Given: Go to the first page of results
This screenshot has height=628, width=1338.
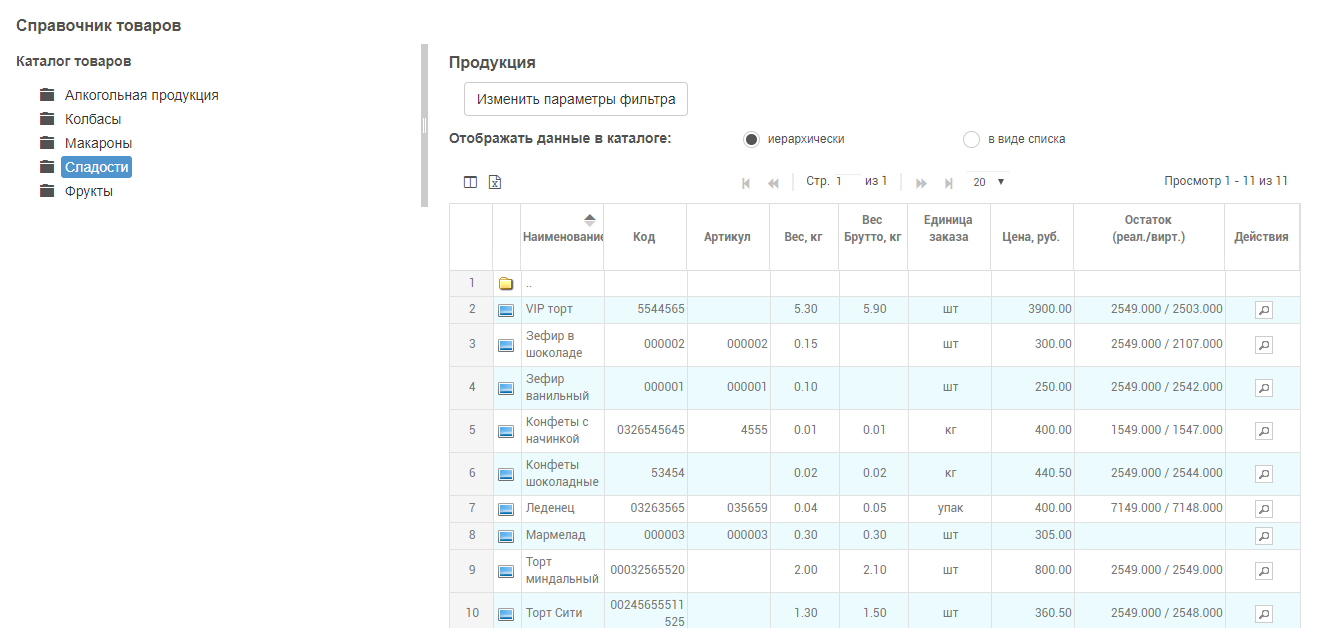Looking at the screenshot, I should (746, 183).
